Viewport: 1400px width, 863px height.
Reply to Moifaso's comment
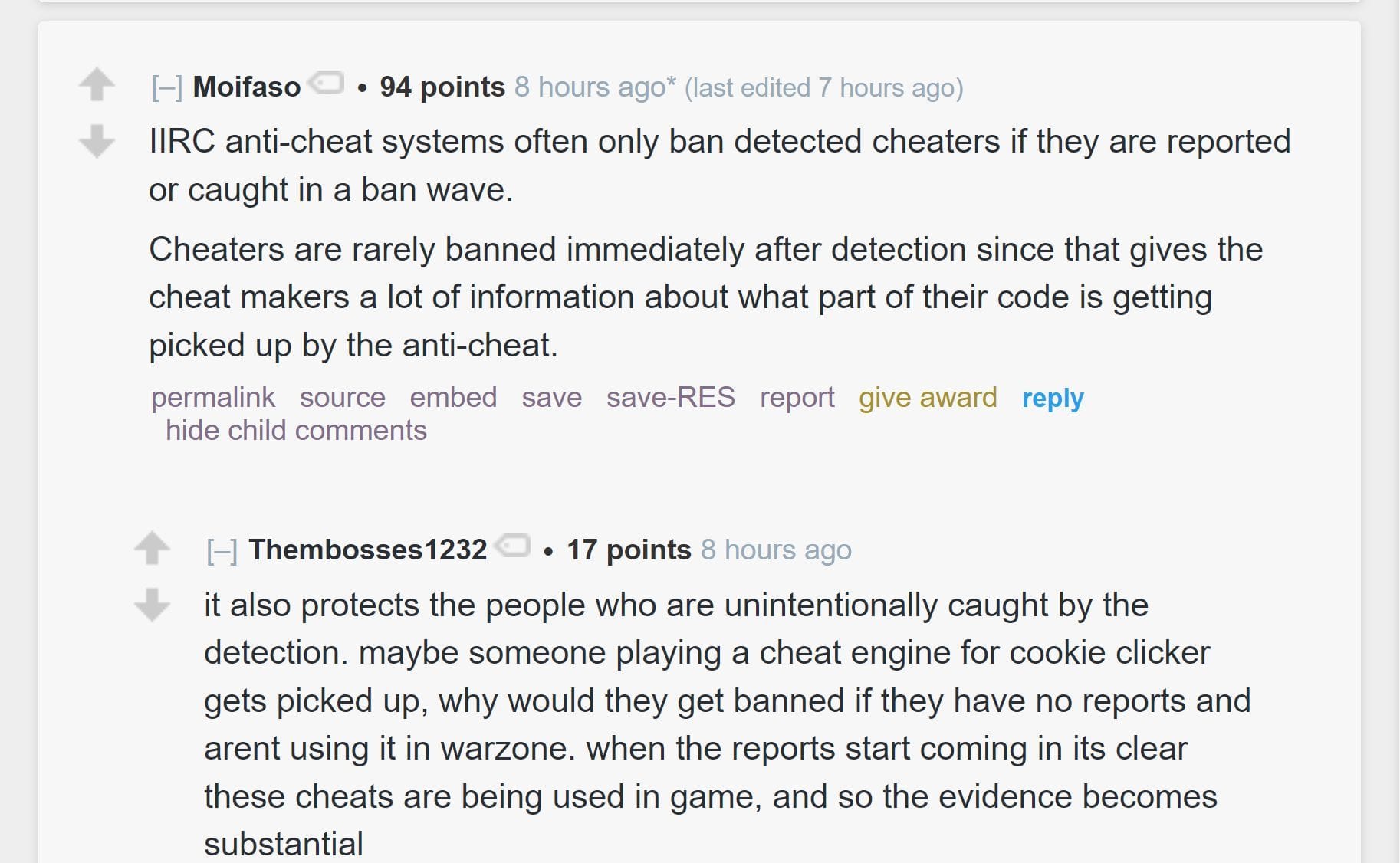(x=1052, y=397)
